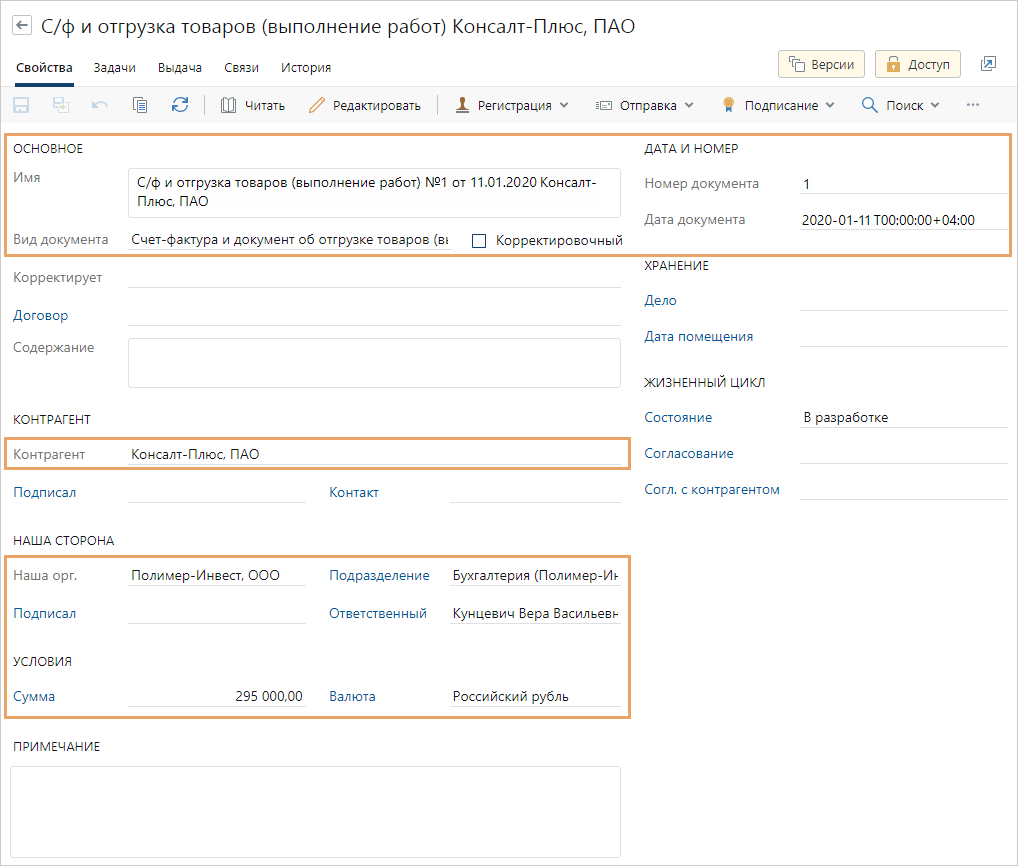Image resolution: width=1018 pixels, height=866 pixels.
Task: Click the Undo arrow icon
Action: point(100,105)
